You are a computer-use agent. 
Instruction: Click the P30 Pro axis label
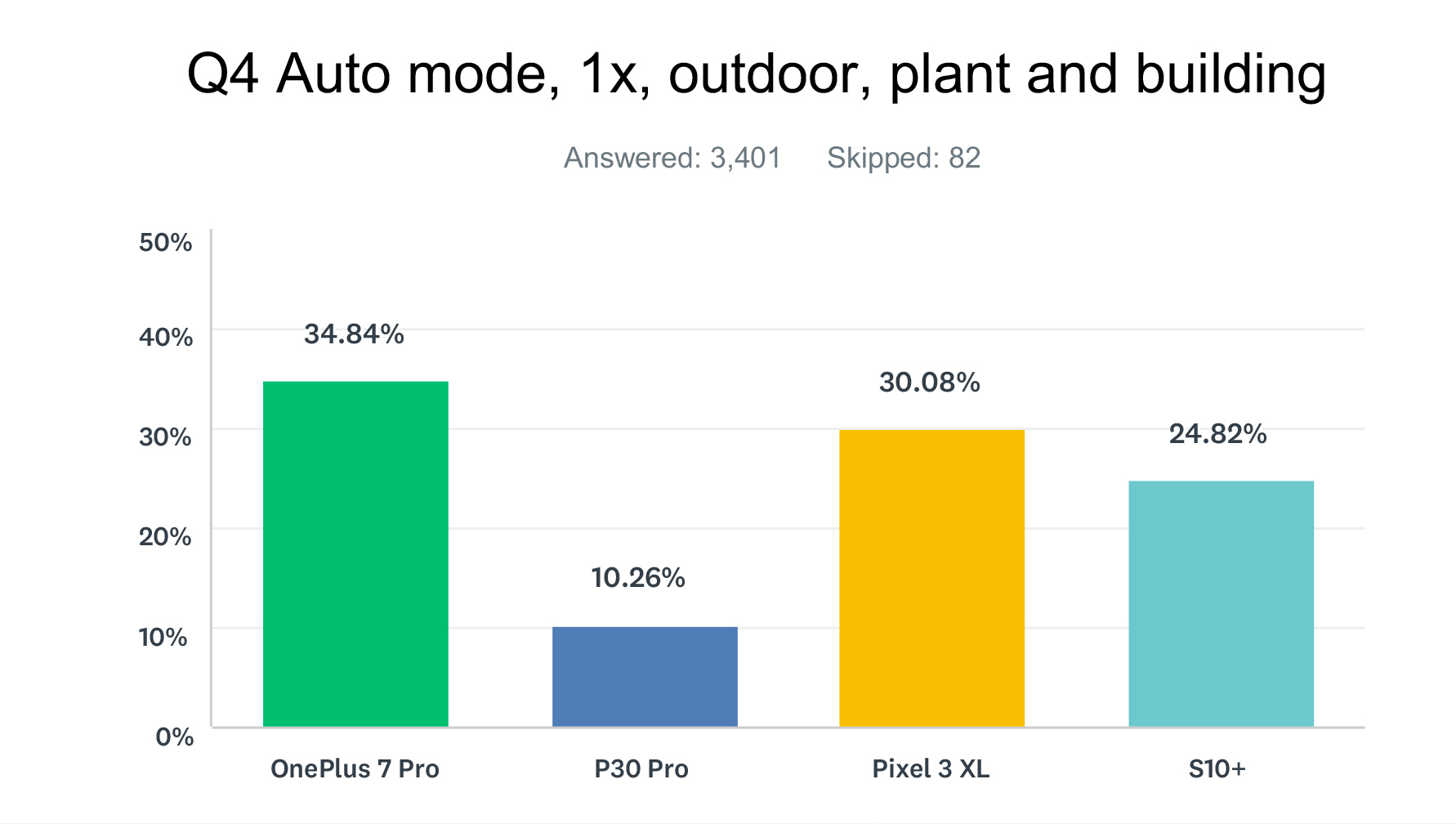coord(641,768)
